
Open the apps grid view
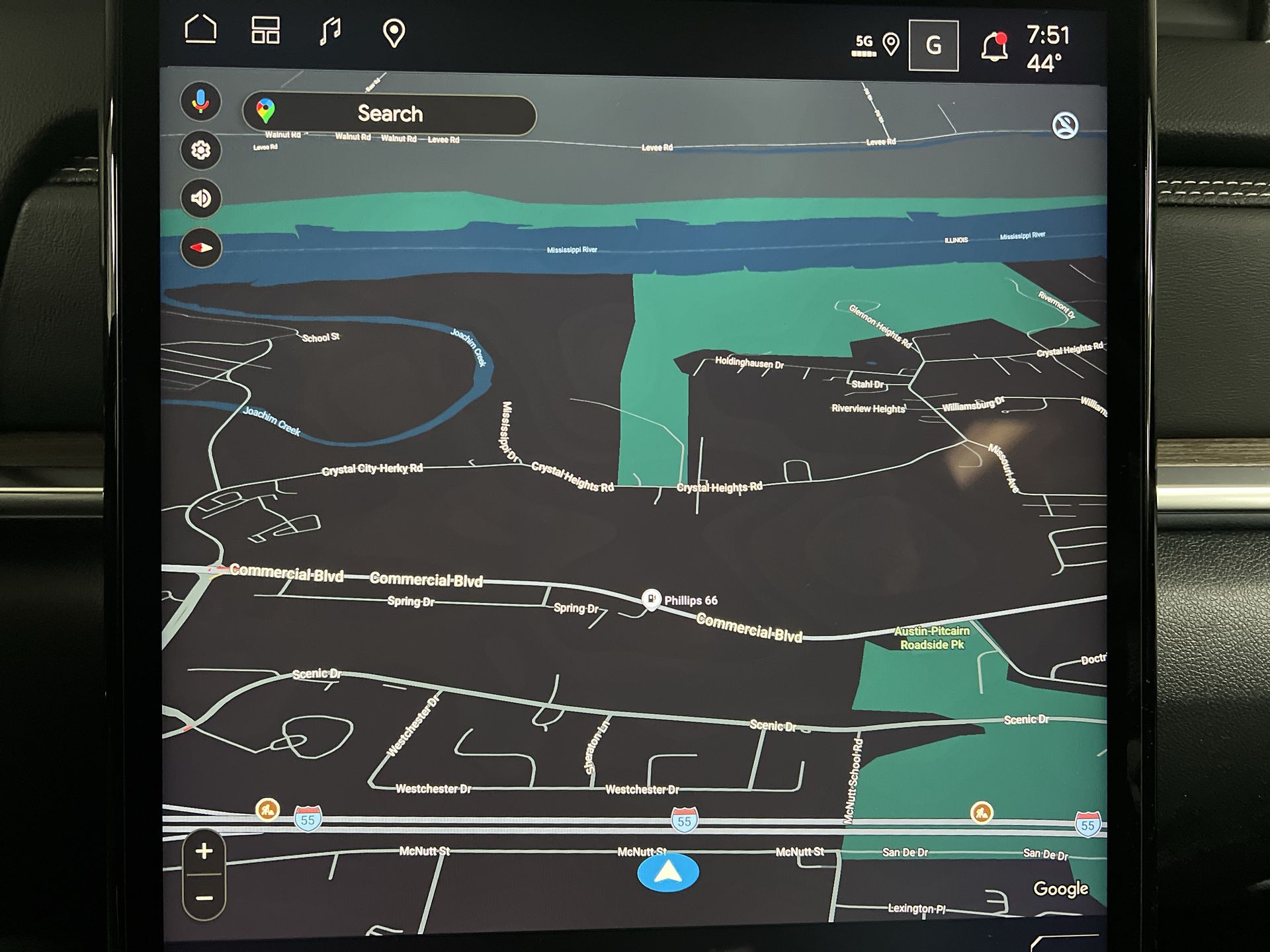[x=265, y=30]
